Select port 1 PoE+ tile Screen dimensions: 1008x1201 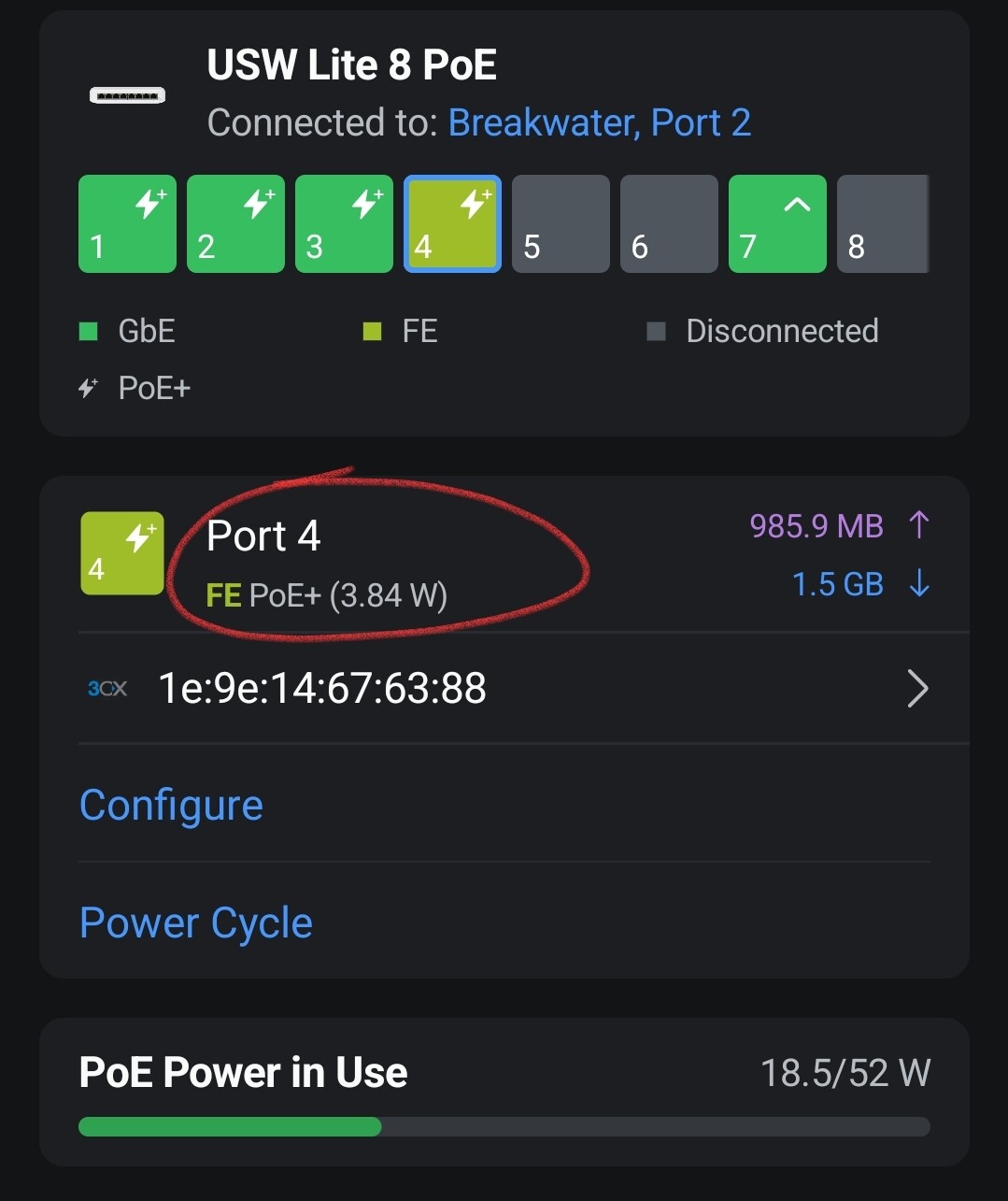tap(127, 224)
